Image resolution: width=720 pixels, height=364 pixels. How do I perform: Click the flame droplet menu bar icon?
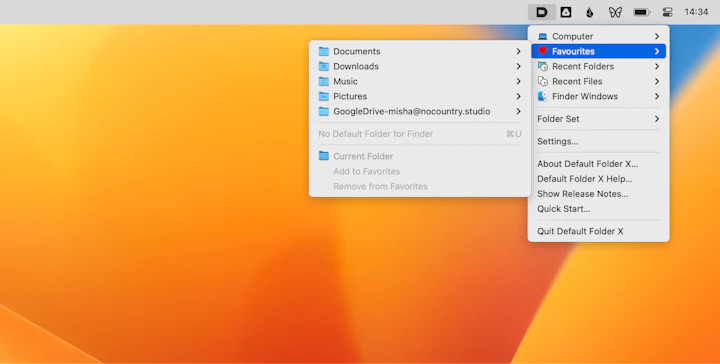tap(590, 12)
